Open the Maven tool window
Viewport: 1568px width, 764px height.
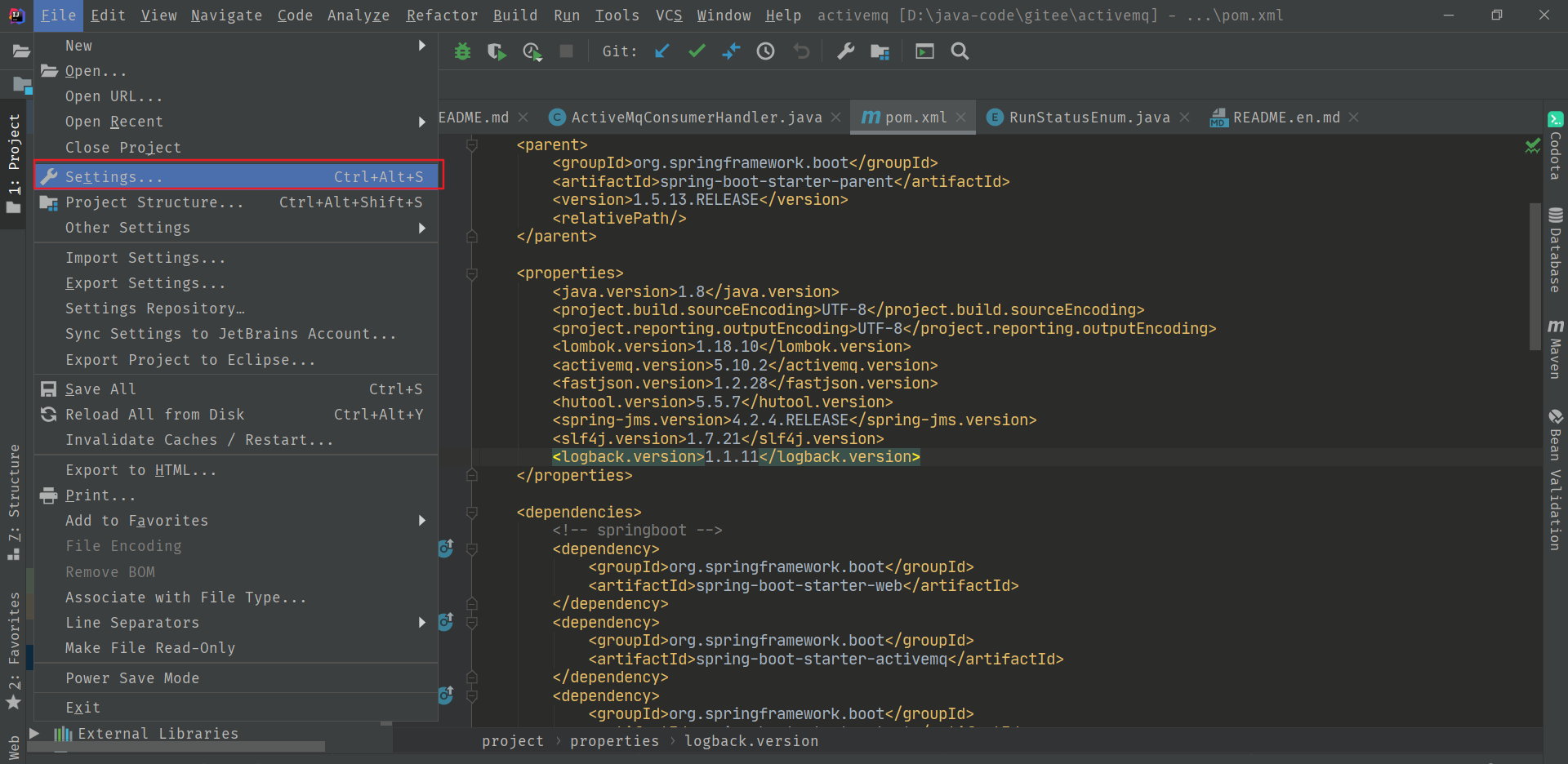pyautogui.click(x=1555, y=355)
